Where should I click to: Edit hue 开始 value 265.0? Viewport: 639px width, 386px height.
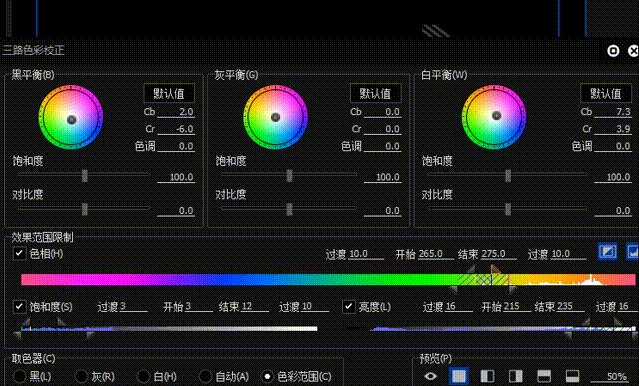tap(436, 254)
